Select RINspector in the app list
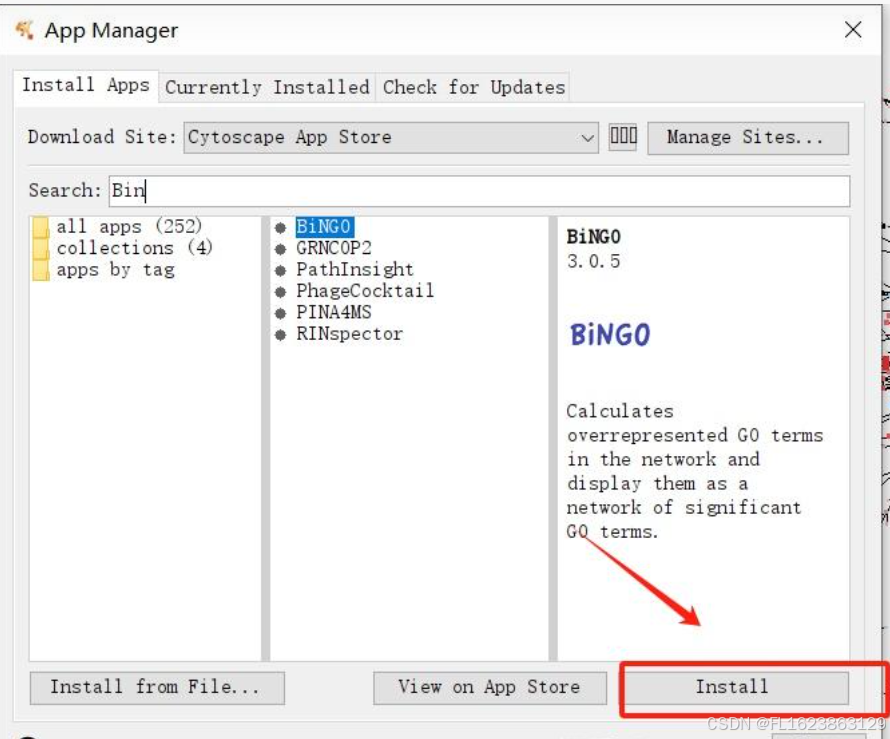This screenshot has height=739, width=890. pos(350,334)
